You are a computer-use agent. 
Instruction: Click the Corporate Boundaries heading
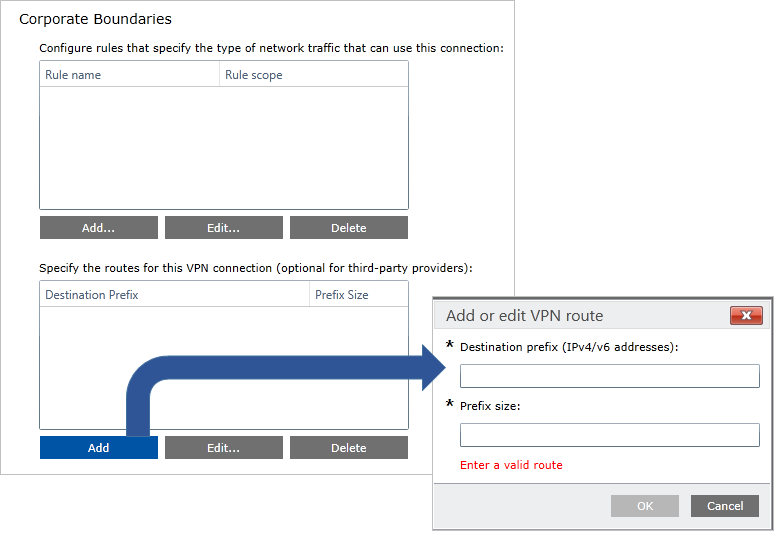click(x=96, y=19)
